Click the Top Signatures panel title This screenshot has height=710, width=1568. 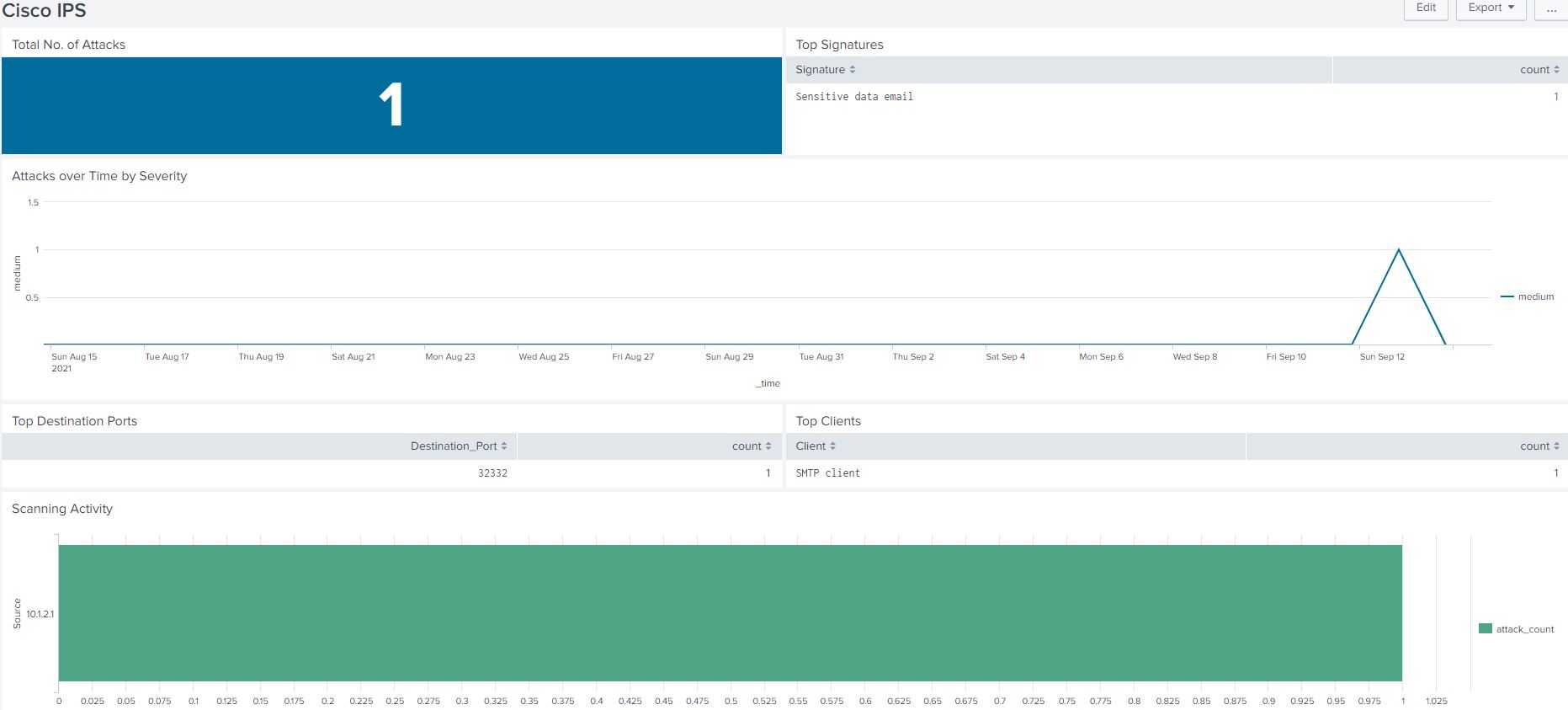(x=839, y=45)
